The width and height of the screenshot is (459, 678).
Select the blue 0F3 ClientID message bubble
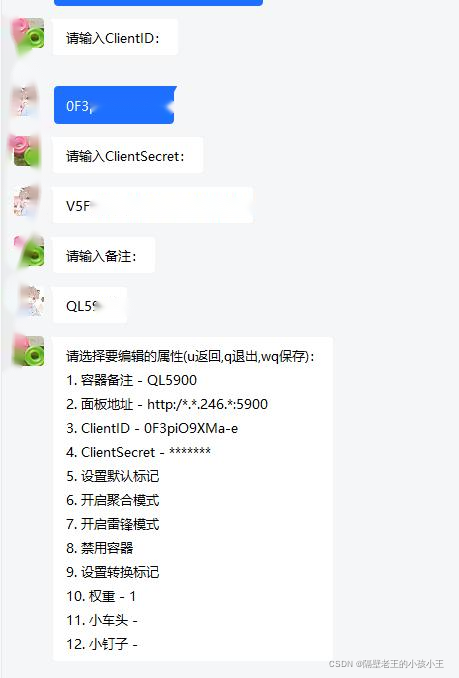coord(115,105)
